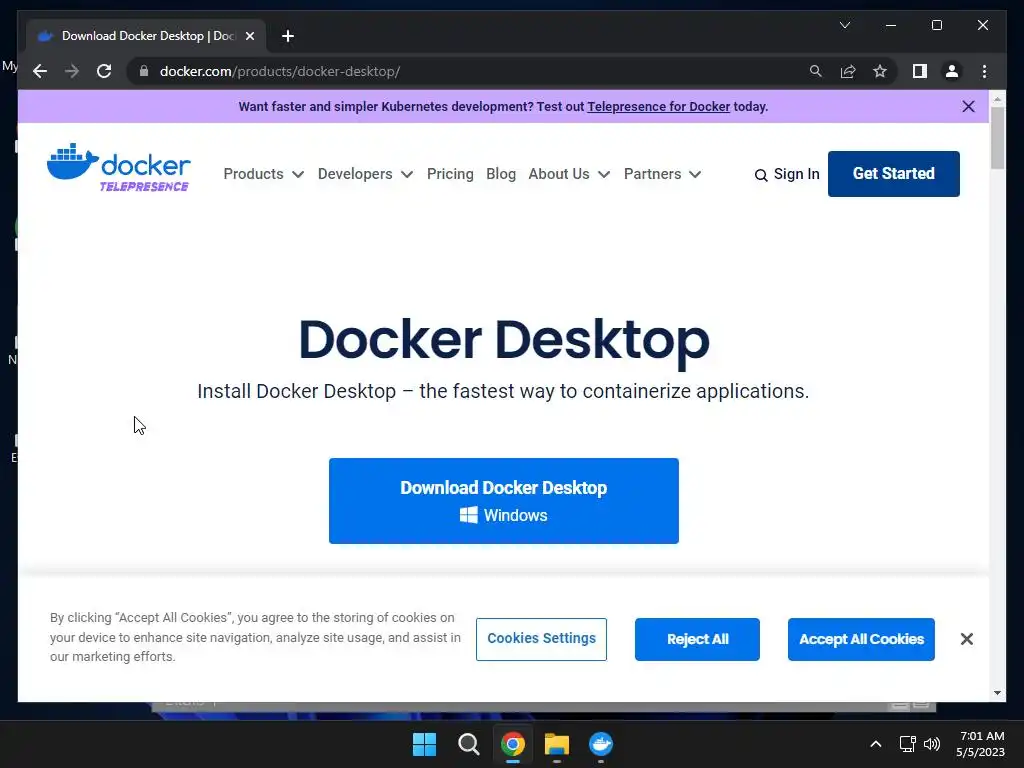Share this page via address bar icon
The height and width of the screenshot is (768, 1024).
click(848, 71)
